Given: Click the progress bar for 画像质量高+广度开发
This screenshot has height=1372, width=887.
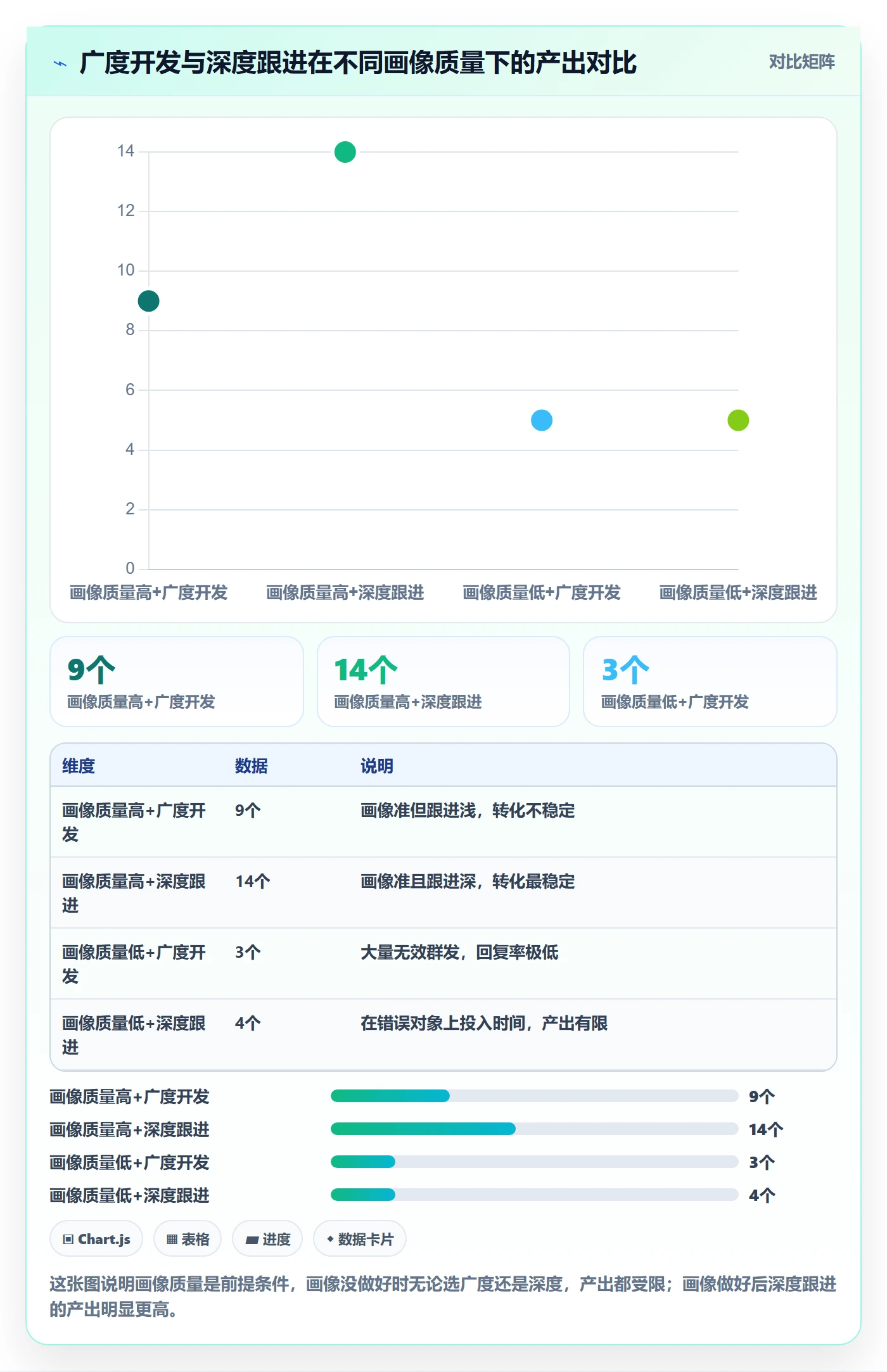Looking at the screenshot, I should (x=534, y=1096).
